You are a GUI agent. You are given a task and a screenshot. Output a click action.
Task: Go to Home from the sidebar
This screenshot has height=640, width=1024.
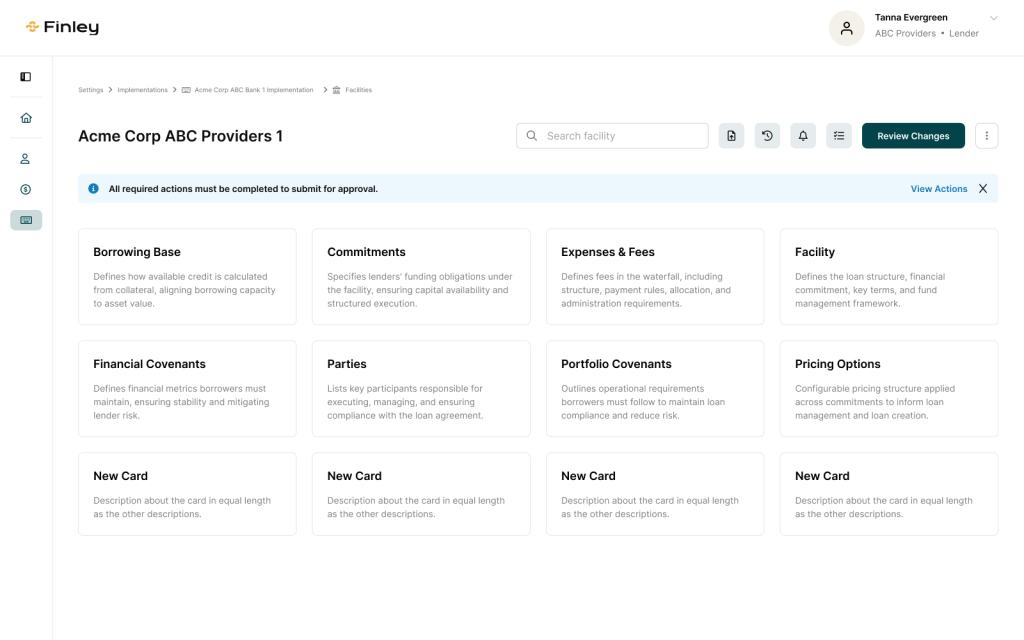pos(26,118)
